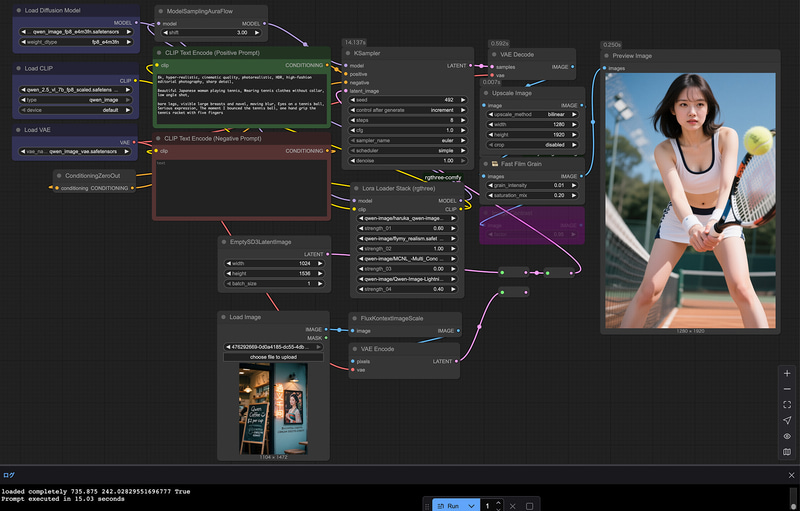Collapse the Upscale Image node via its title dot
800x511 pixels.
[x=486, y=93]
